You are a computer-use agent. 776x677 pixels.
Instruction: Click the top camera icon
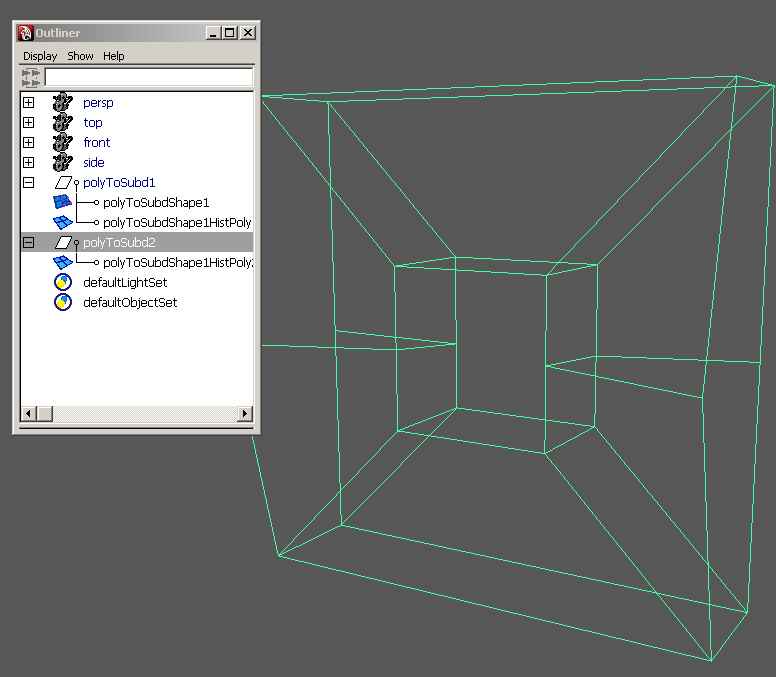62,122
